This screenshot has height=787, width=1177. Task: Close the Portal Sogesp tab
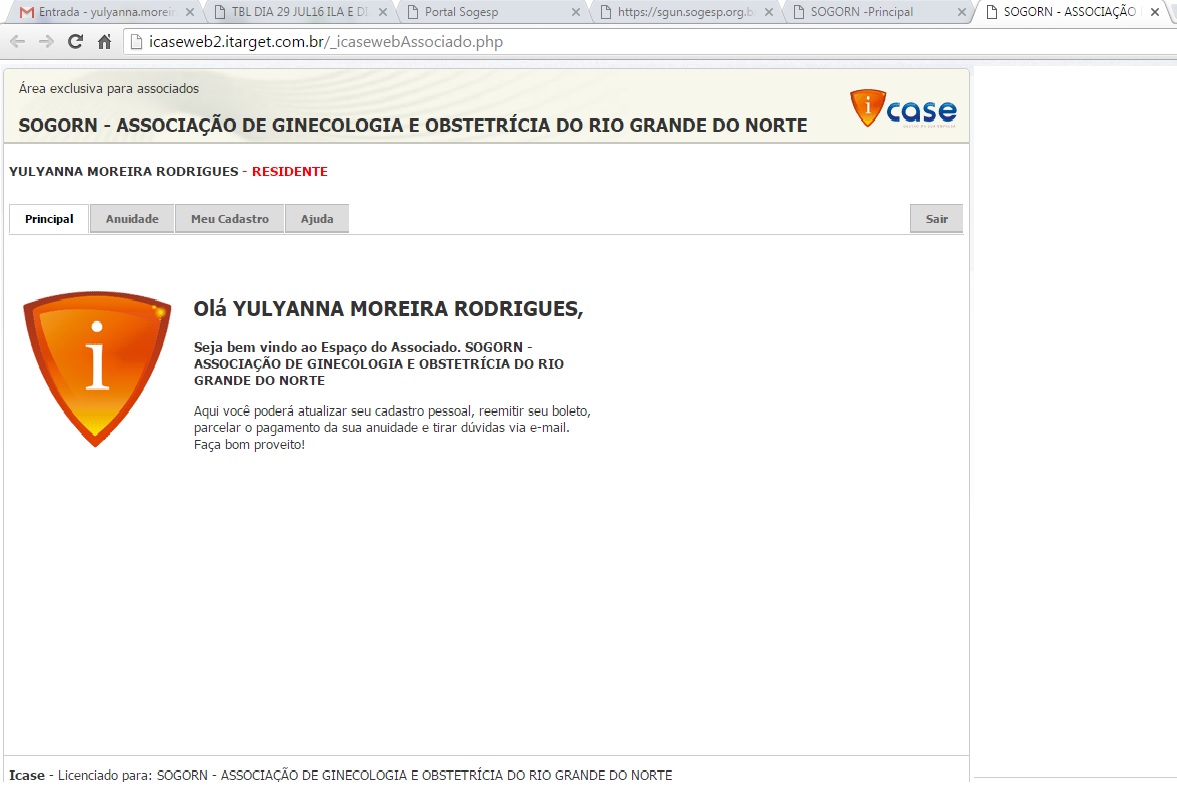pos(575,13)
